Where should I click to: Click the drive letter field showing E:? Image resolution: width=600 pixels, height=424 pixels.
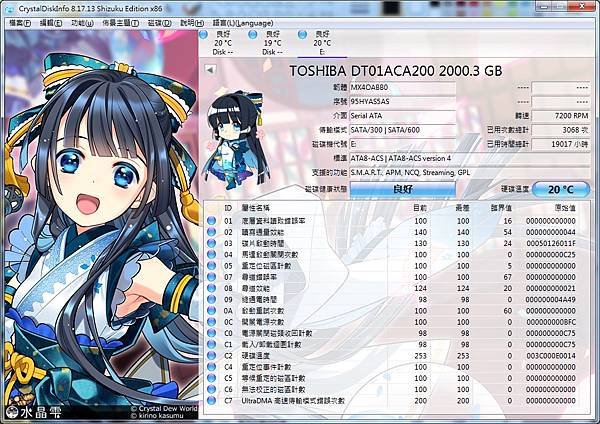pos(403,144)
